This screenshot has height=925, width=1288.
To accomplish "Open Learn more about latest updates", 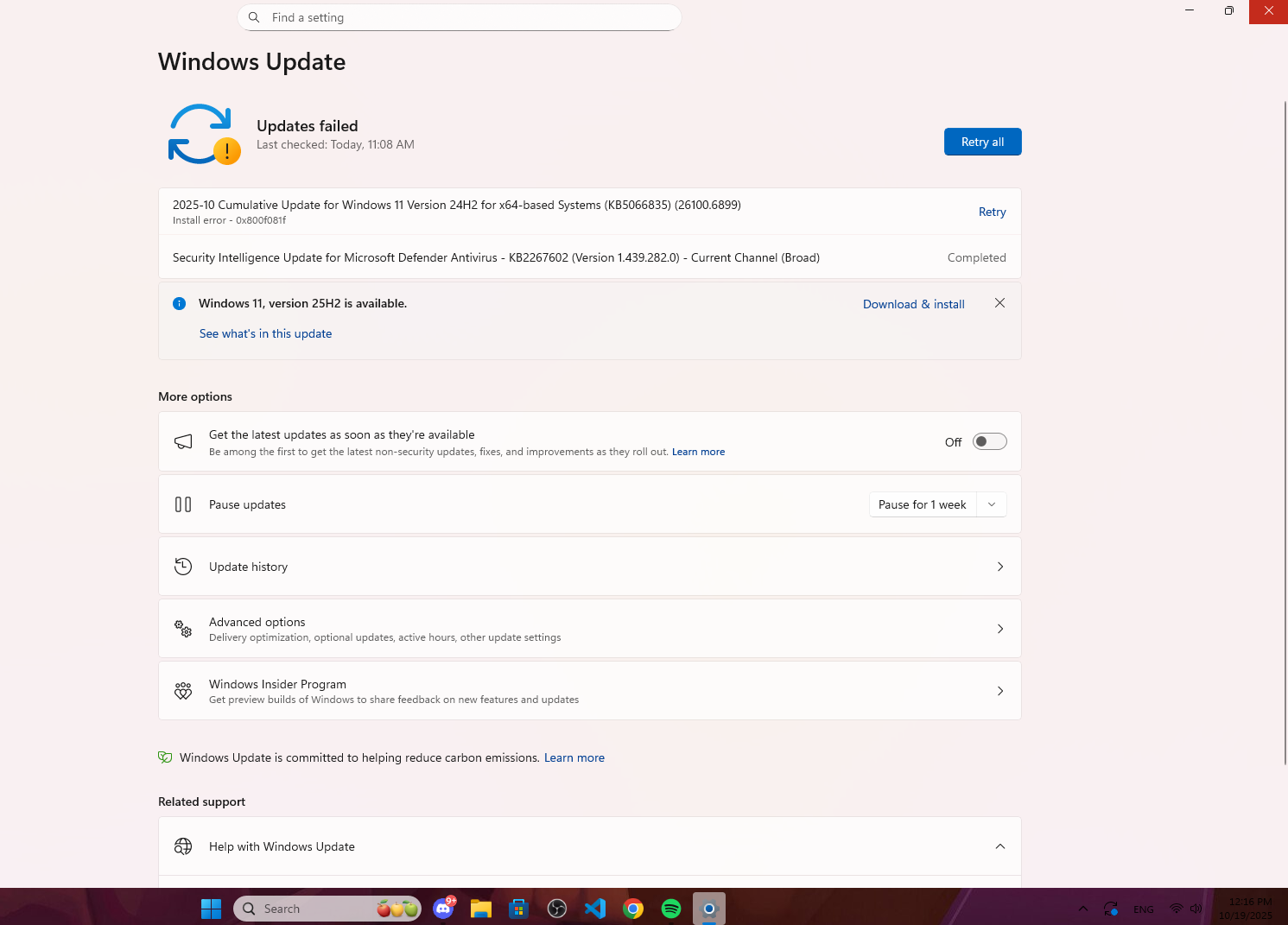I will point(698,452).
